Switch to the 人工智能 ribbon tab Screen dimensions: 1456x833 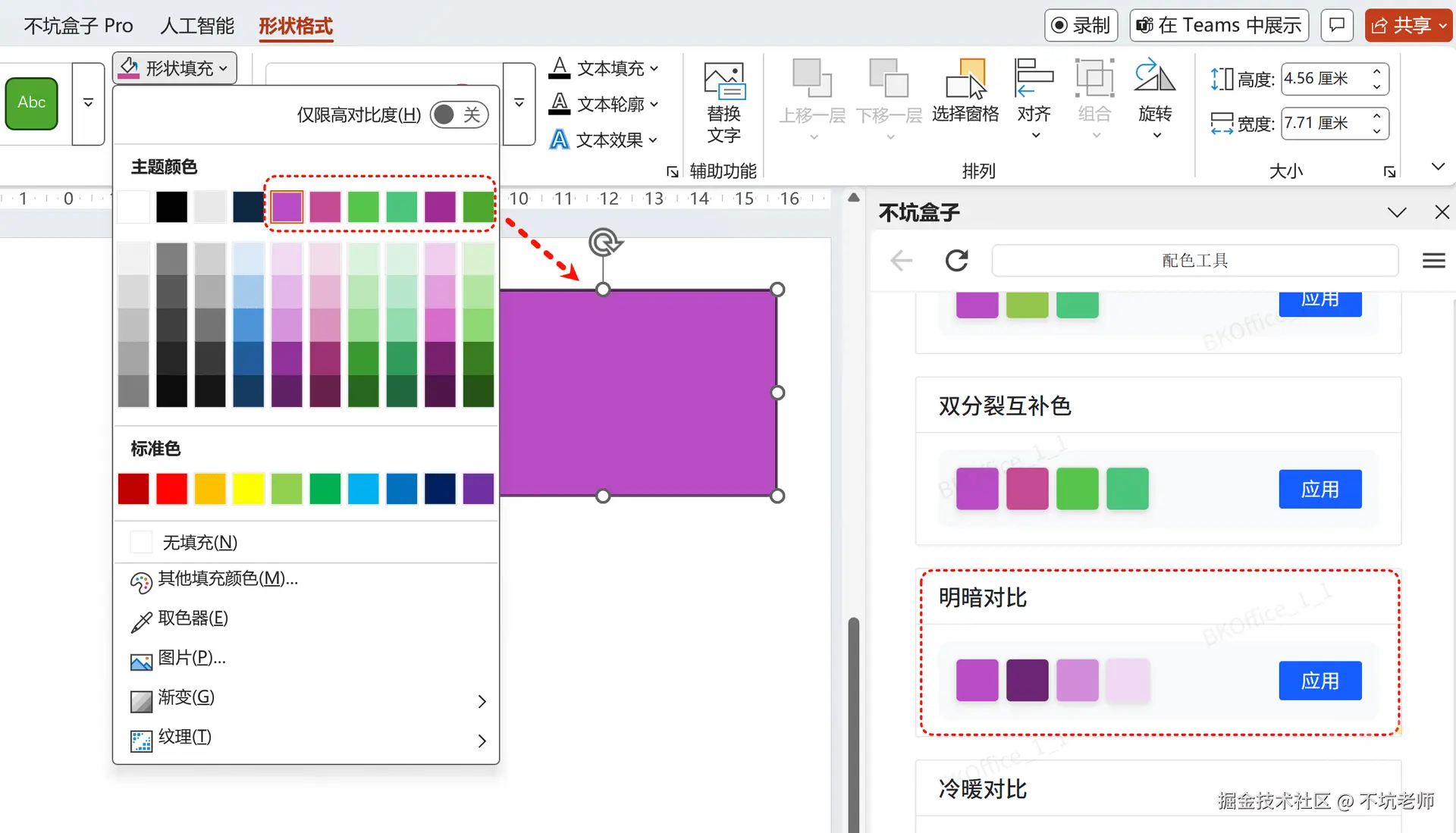197,26
